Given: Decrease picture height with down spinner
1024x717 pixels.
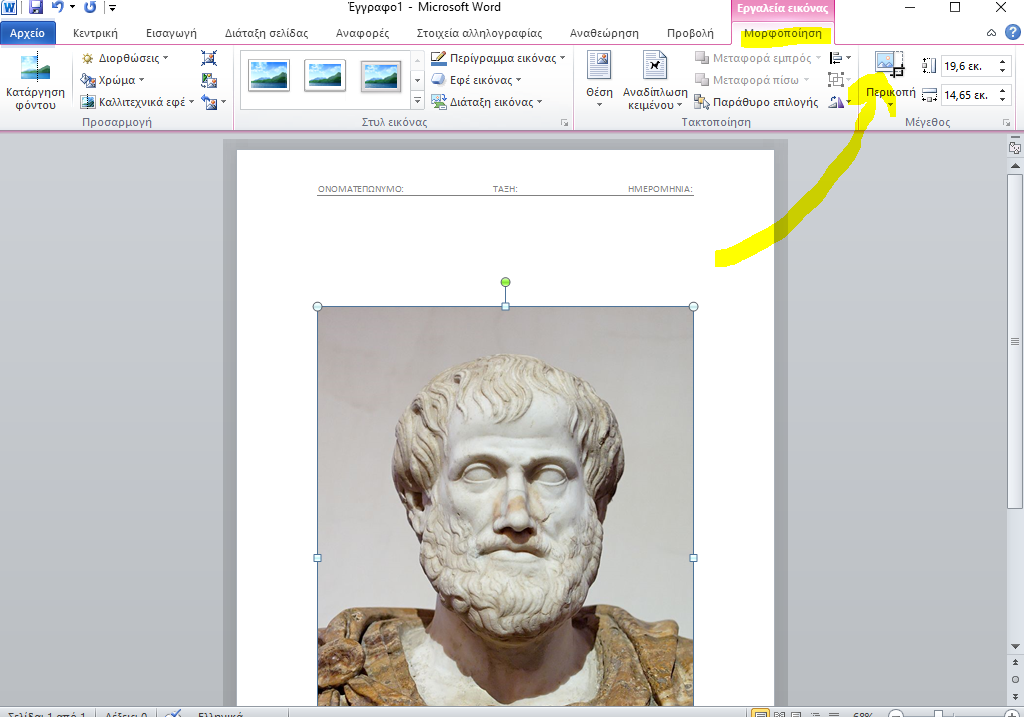Looking at the screenshot, I should click(x=1002, y=71).
